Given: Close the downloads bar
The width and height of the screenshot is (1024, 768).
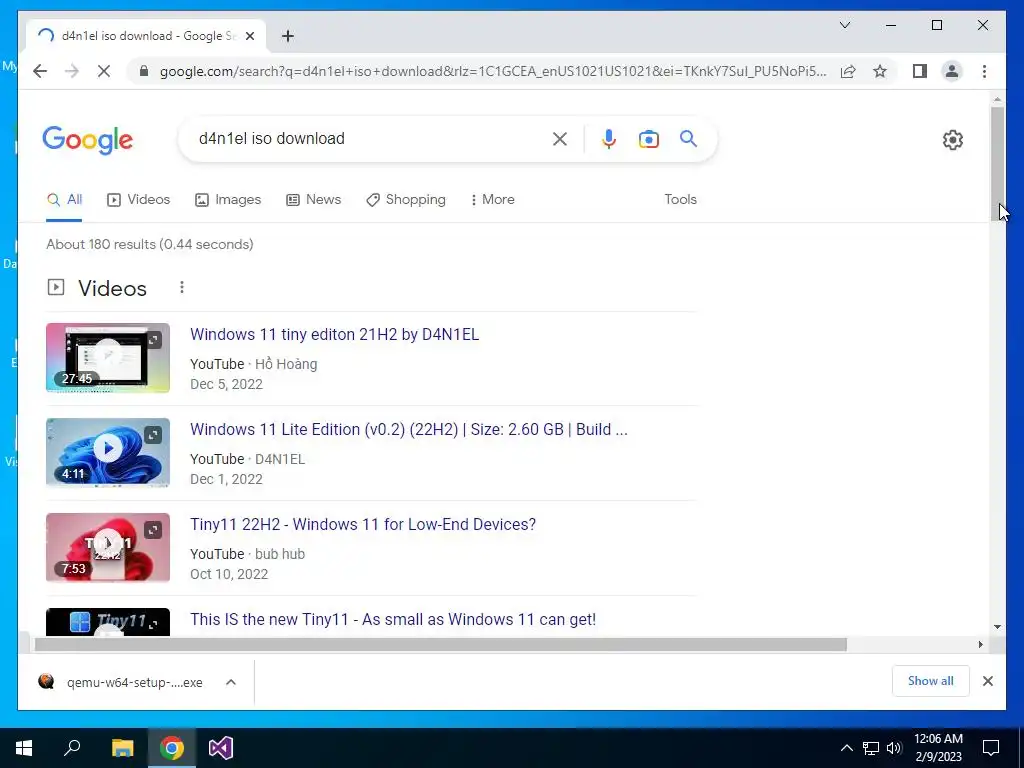Looking at the screenshot, I should [x=987, y=681].
